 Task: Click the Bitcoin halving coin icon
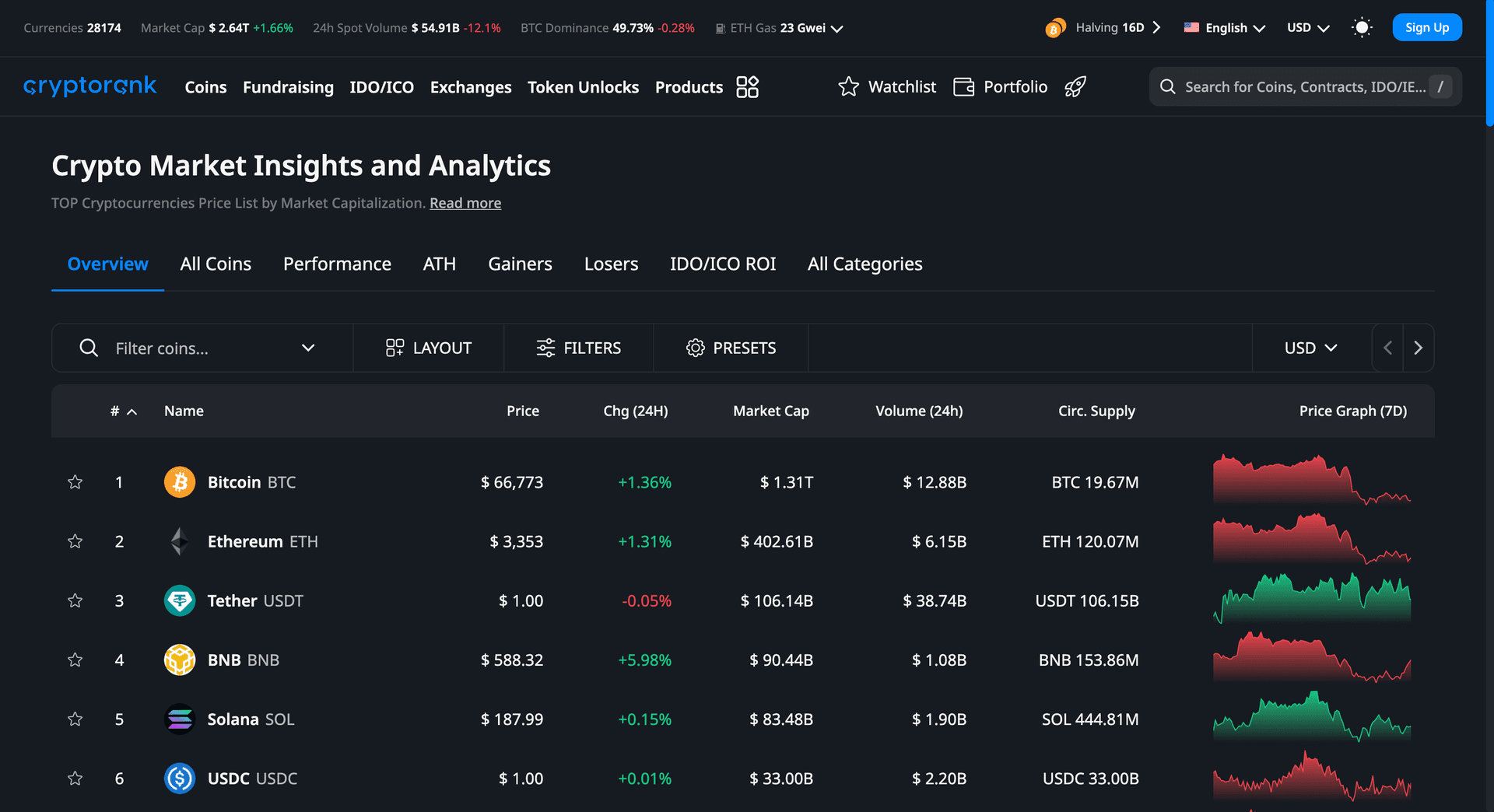[x=1054, y=28]
